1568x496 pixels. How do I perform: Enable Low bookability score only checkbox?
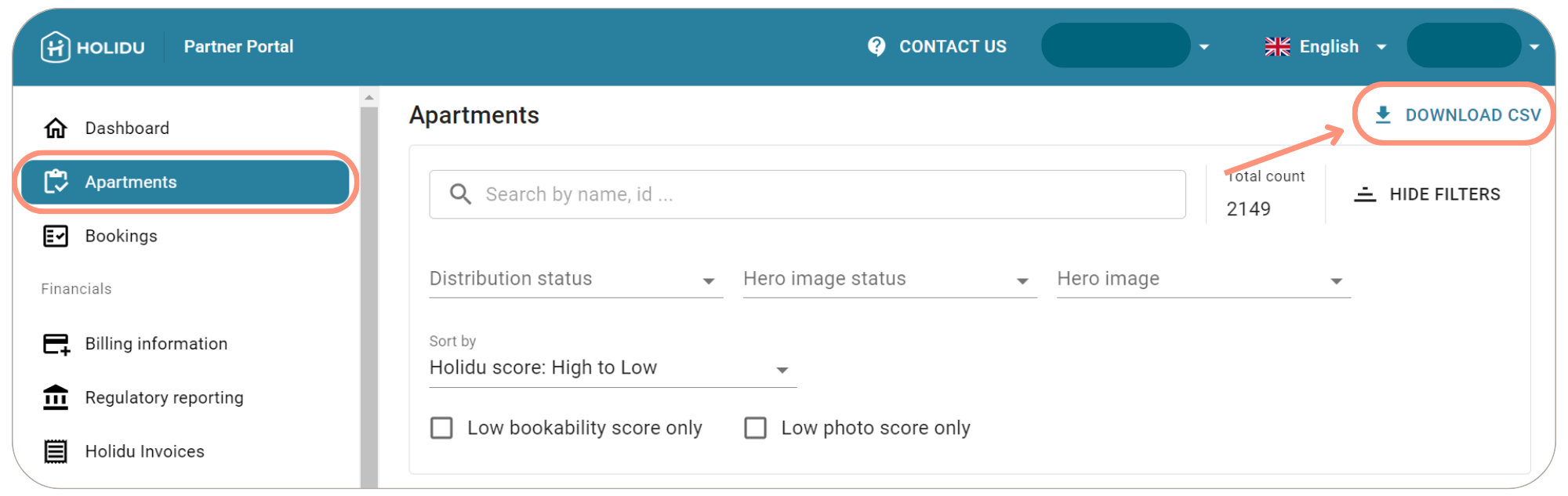[441, 428]
